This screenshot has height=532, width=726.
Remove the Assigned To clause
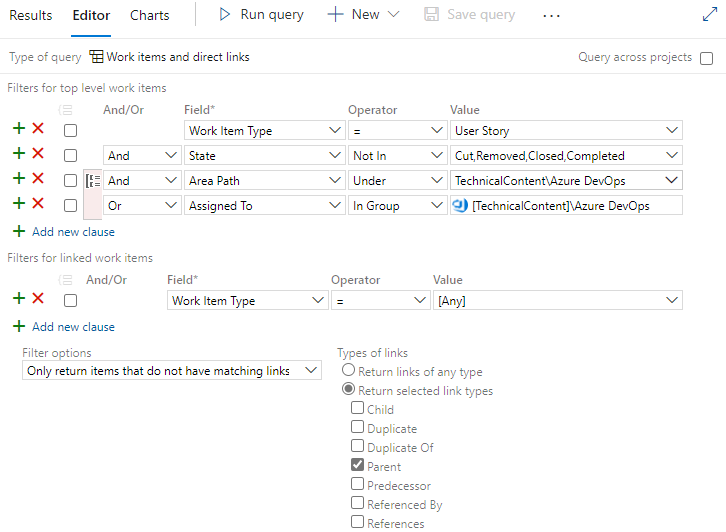pos(38,203)
